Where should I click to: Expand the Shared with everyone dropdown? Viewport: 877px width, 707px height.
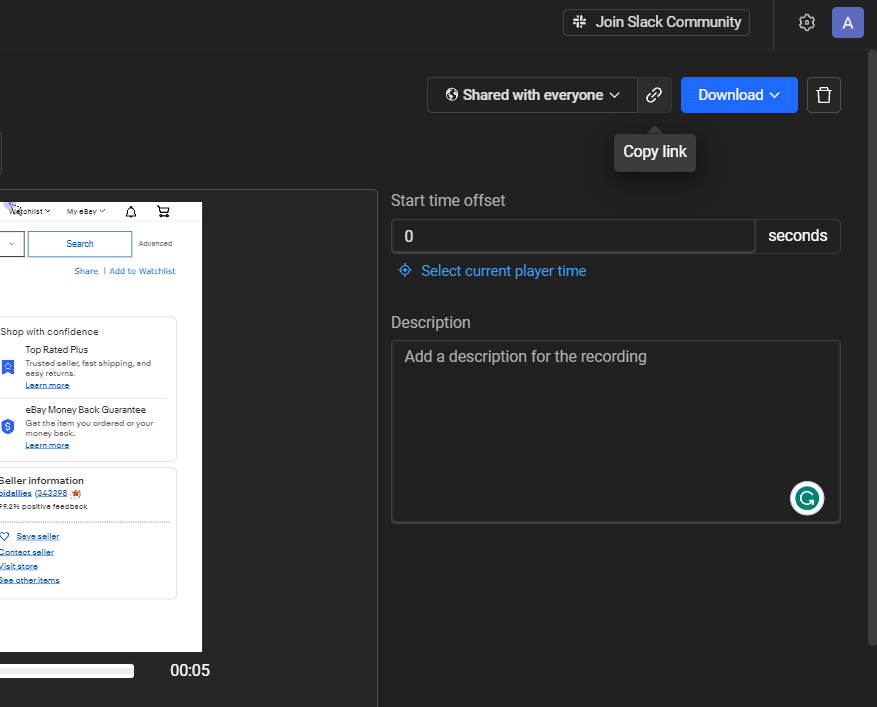(x=532, y=95)
